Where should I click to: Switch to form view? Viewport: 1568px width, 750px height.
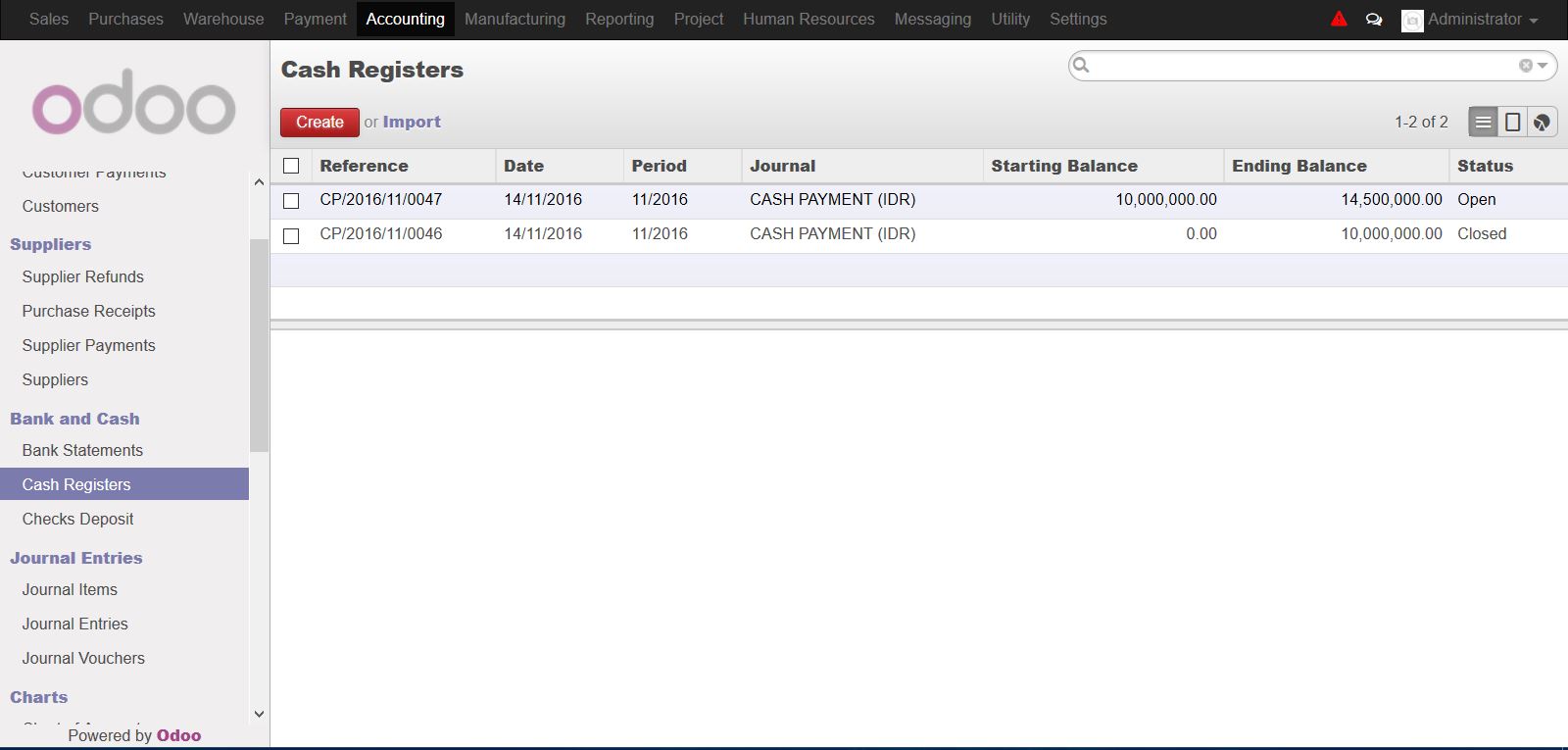1512,122
